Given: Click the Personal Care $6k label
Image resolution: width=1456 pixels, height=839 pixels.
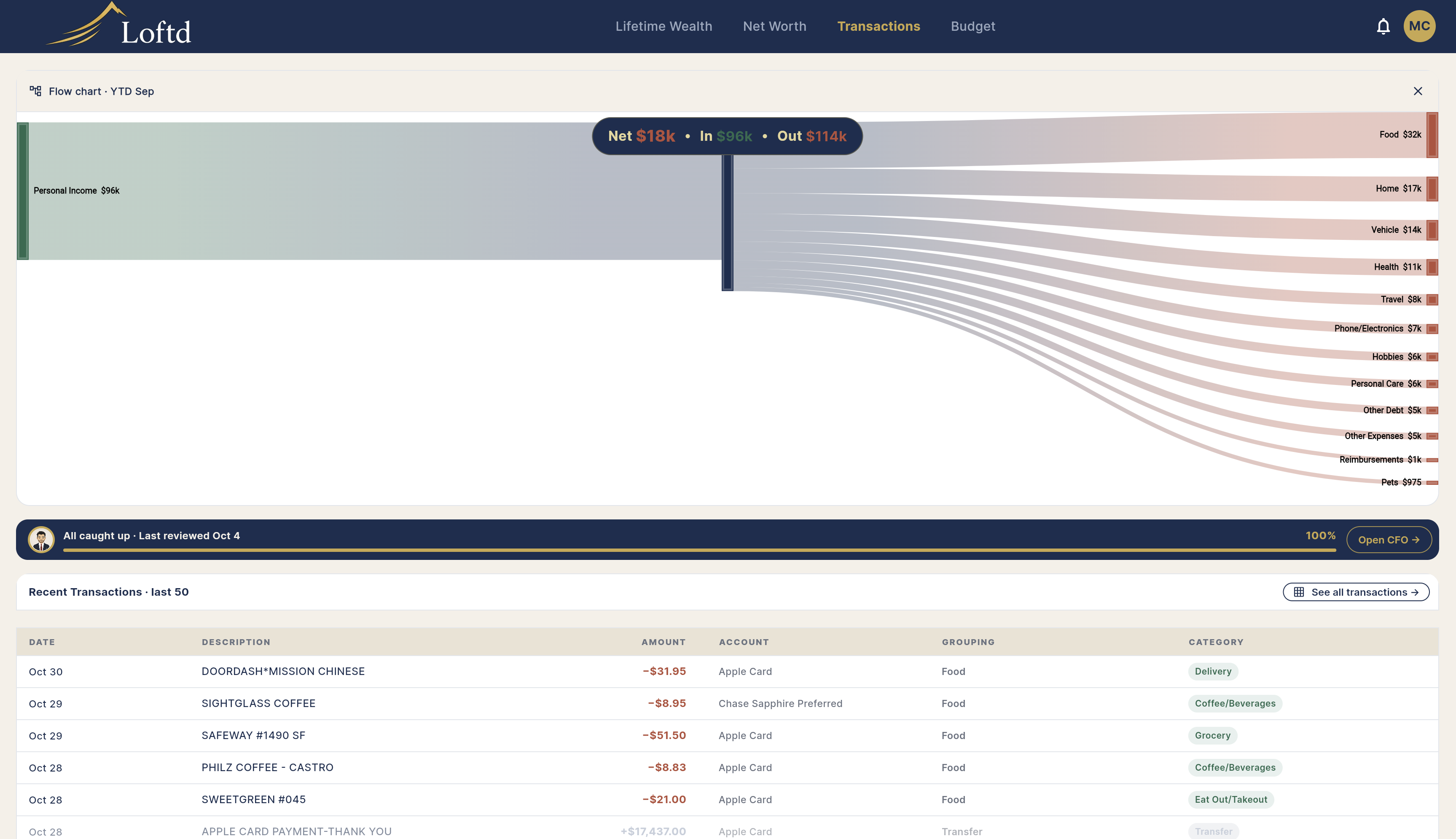Looking at the screenshot, I should click(x=1386, y=384).
